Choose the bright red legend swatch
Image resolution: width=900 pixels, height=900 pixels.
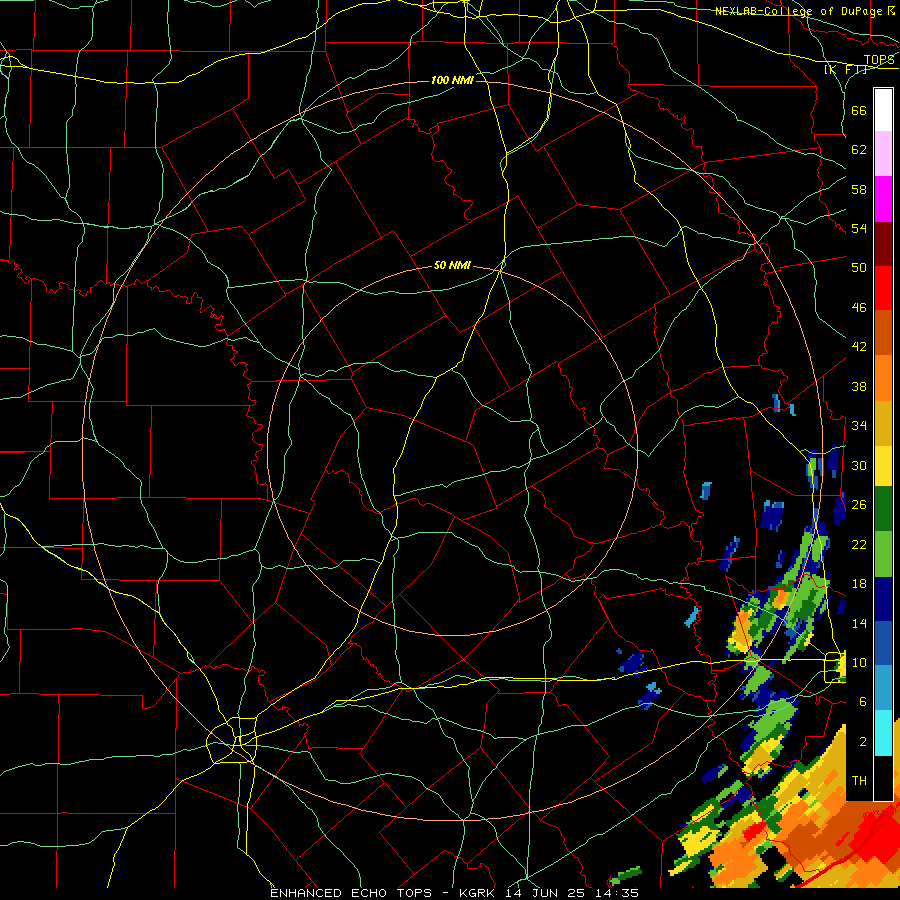883,288
